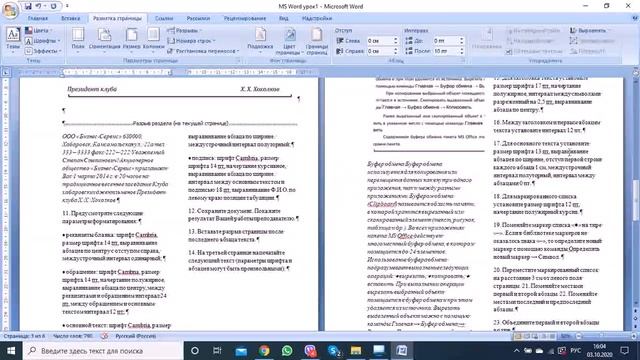Save the document from Quick Access toolbar
This screenshot has width=640, height=360.
point(28,6)
